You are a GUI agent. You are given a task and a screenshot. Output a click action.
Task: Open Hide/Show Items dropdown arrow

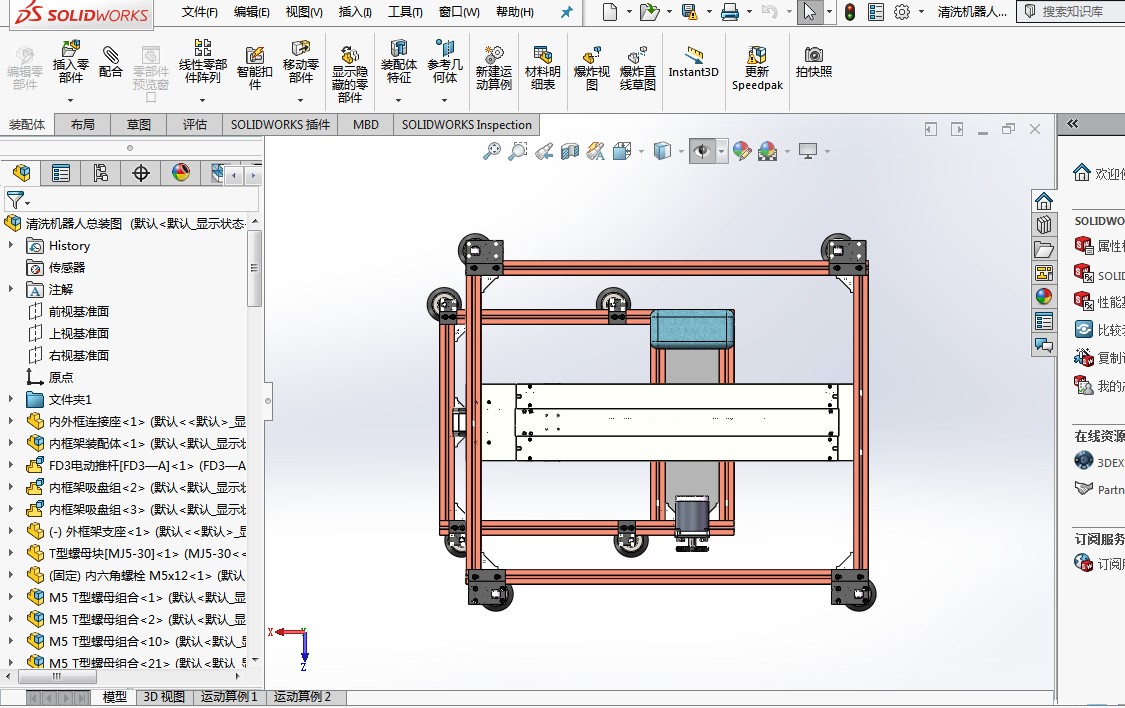(x=721, y=151)
